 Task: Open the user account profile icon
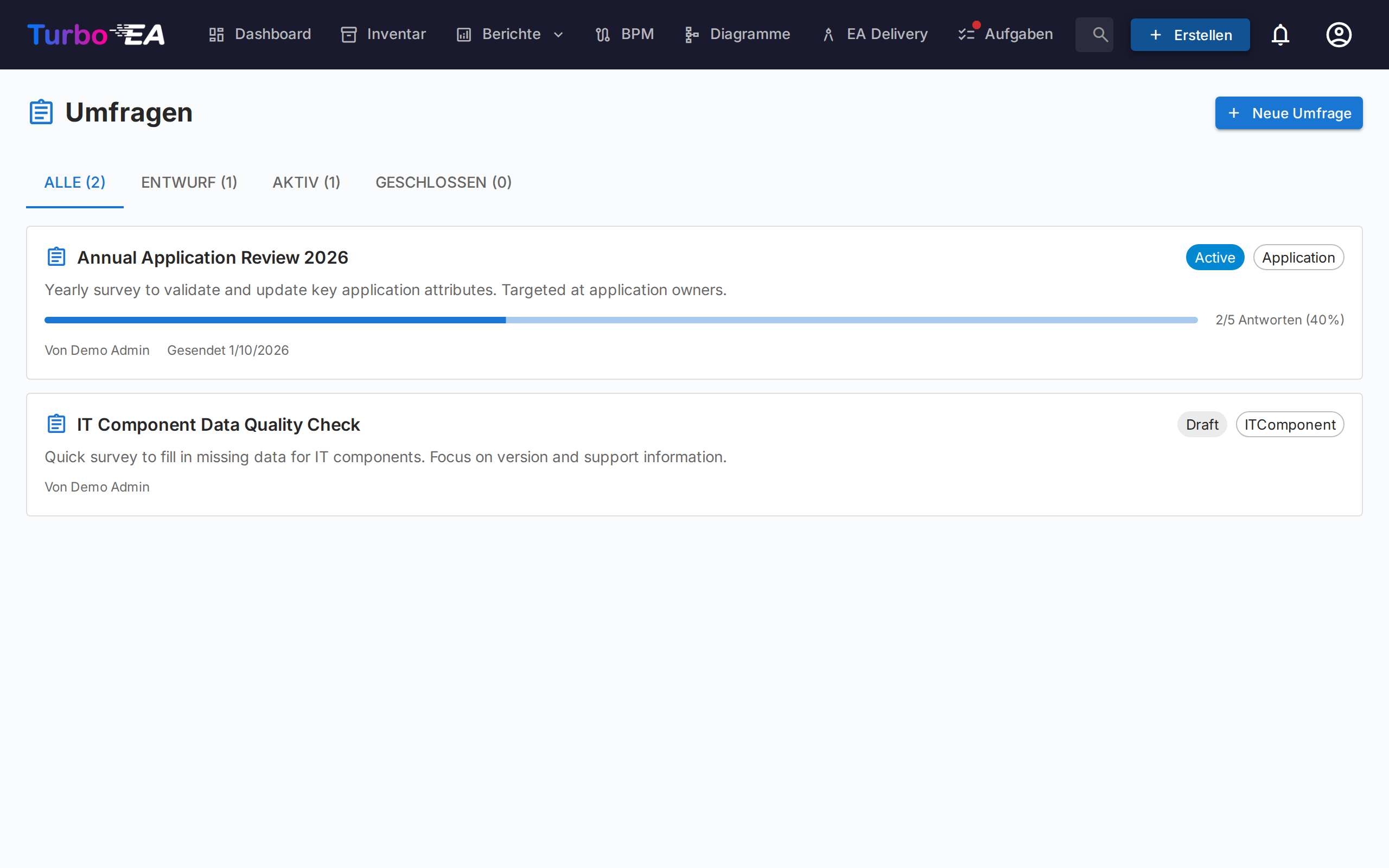coord(1338,34)
